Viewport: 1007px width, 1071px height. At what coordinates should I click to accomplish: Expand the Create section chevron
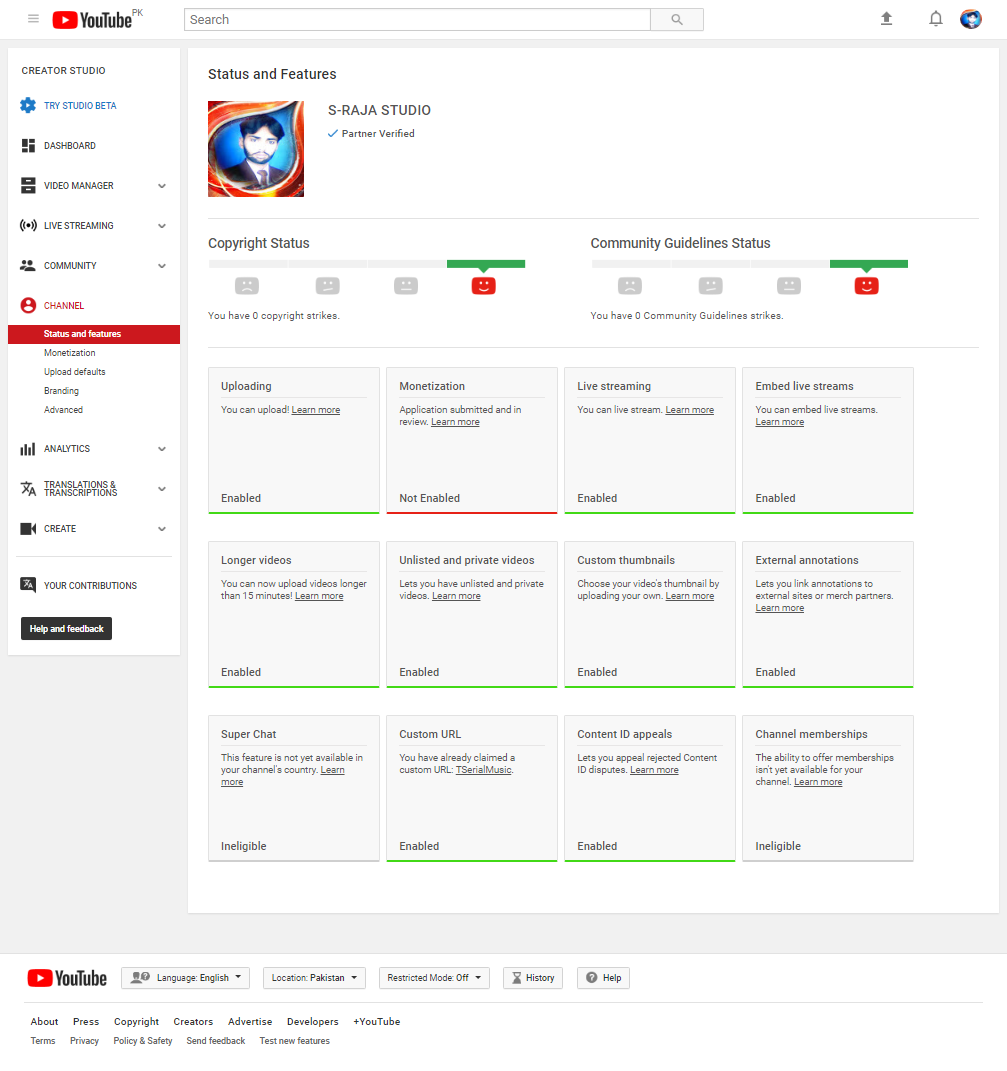pos(162,529)
